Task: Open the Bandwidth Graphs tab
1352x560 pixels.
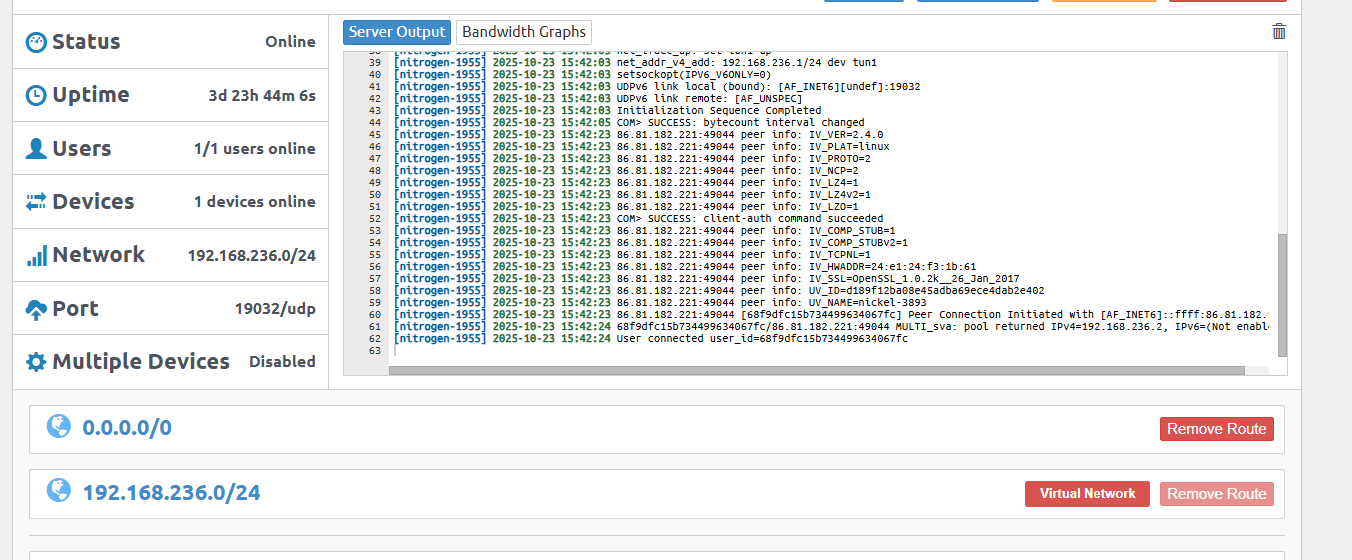Action: coord(524,32)
